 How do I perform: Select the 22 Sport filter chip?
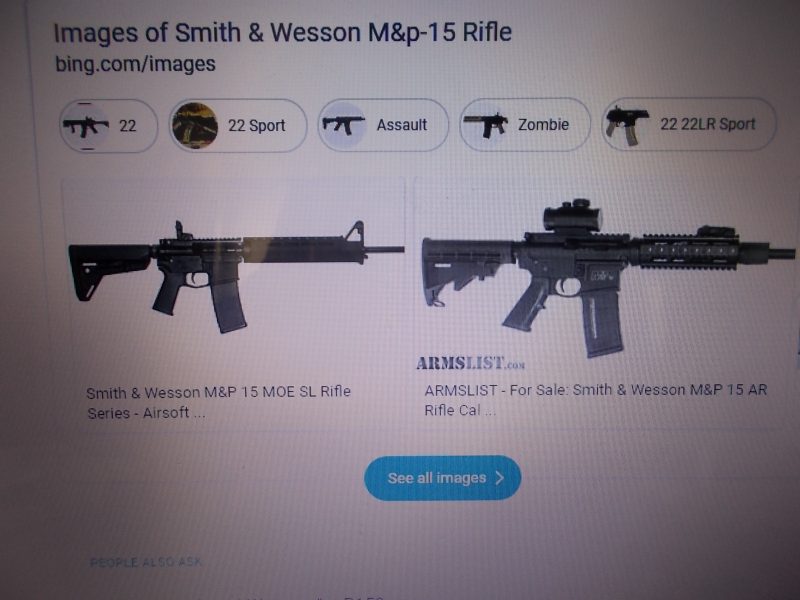click(238, 126)
